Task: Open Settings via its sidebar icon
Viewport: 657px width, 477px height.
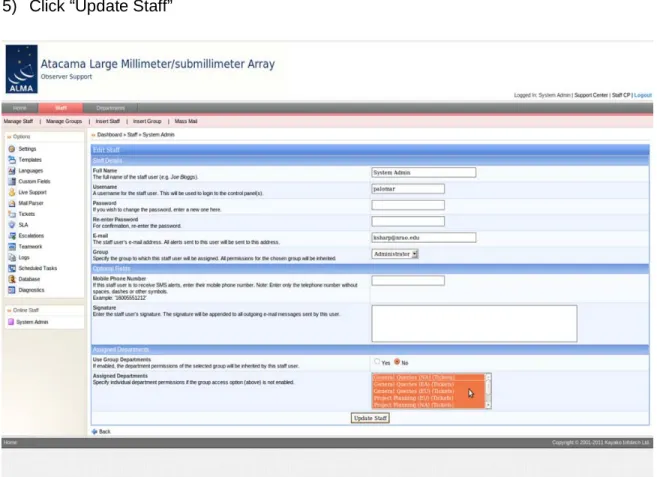Action: [12, 149]
